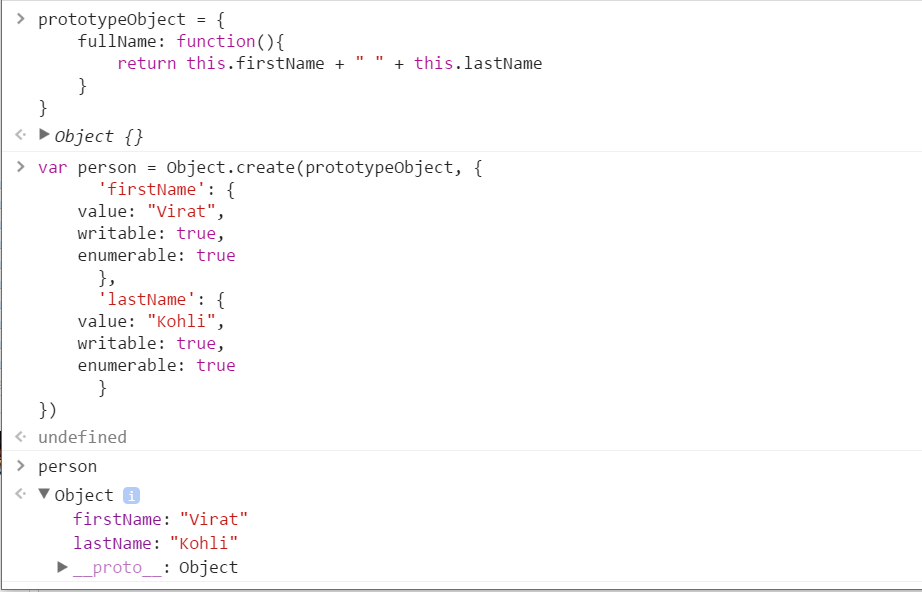Click the lastName property name
The height and width of the screenshot is (592, 922).
pos(112,543)
